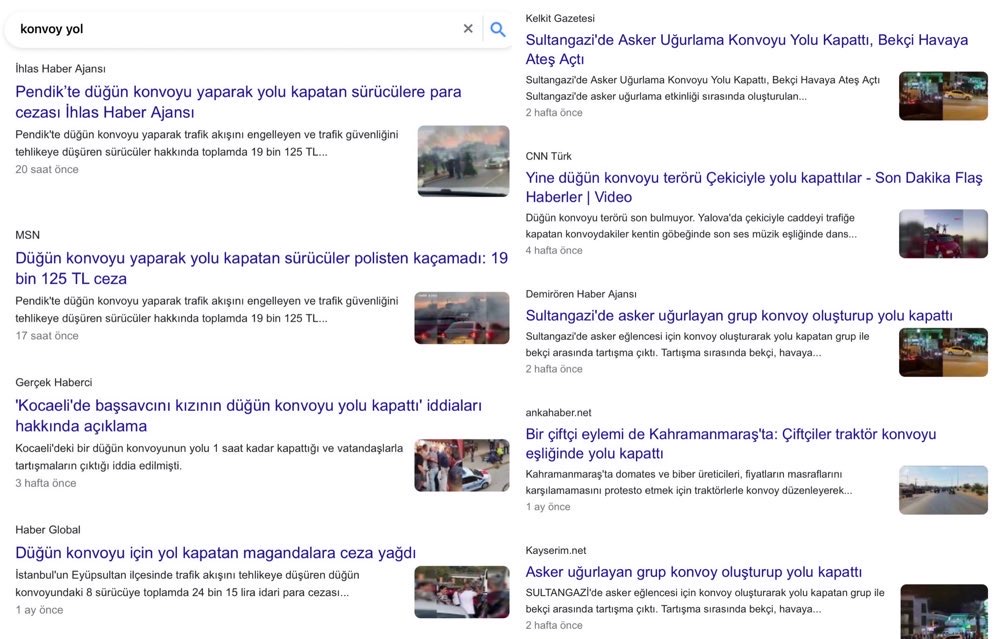The image size is (1000, 639).
Task: Click thumbnail of İhlas Haber Ajansı article
Action: coord(463,161)
